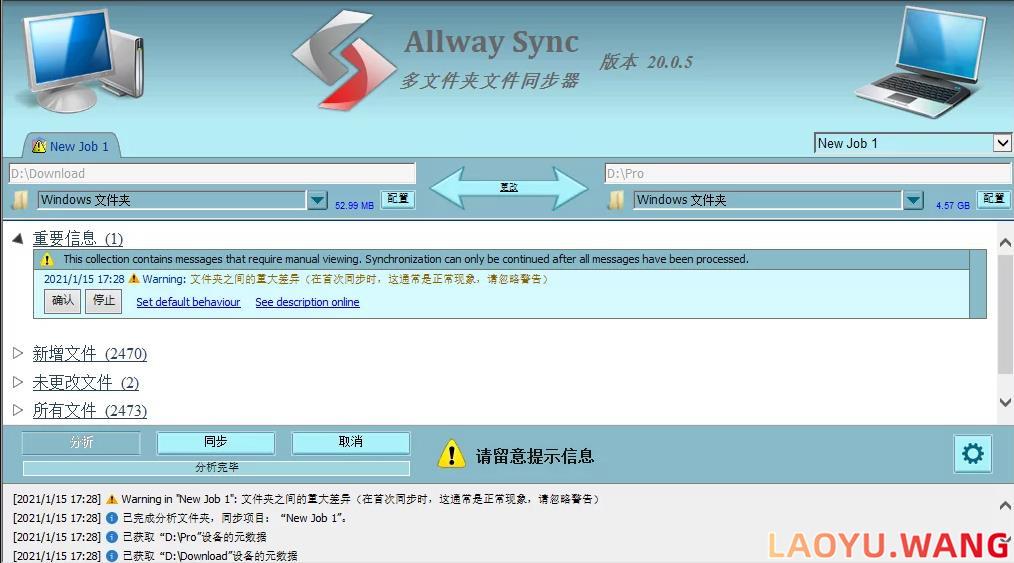Click the 分析完毕 progress bar

tap(217, 467)
